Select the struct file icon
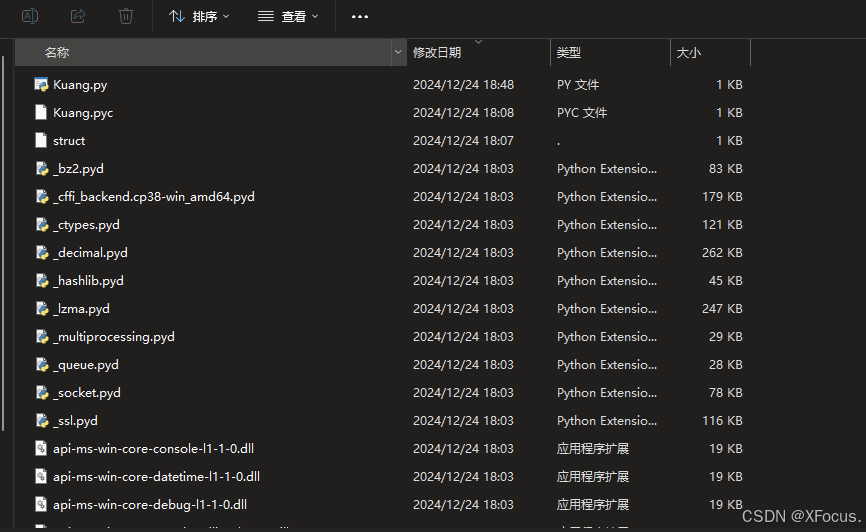866x532 pixels. 41,140
